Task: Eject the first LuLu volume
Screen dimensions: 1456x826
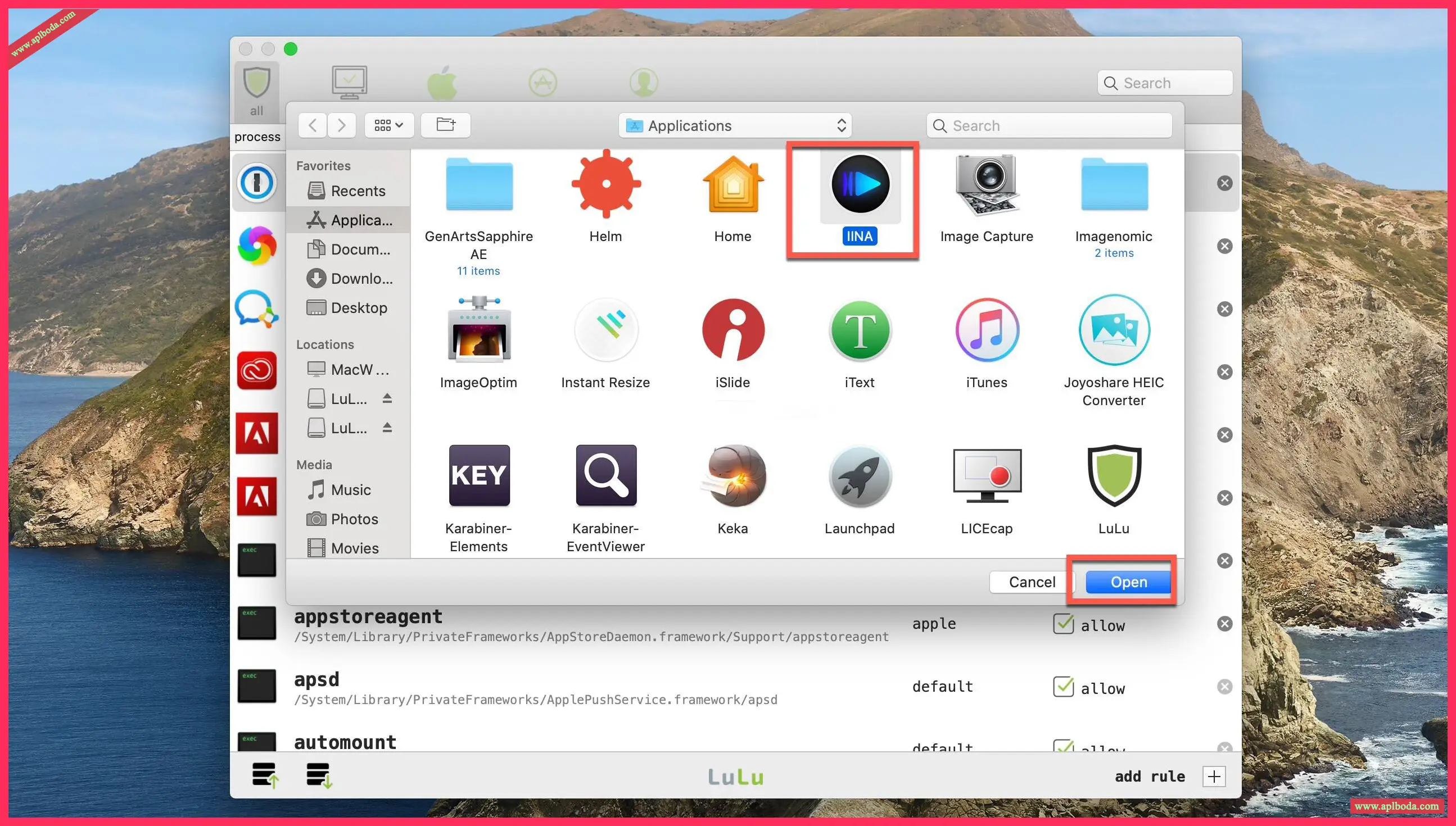Action: click(x=387, y=398)
